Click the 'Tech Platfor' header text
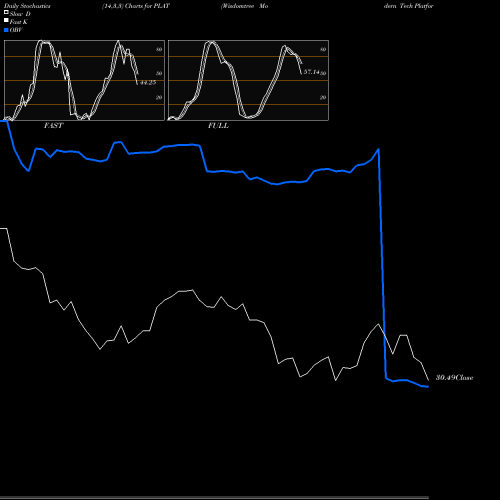Image resolution: width=500 pixels, height=500 pixels. 417,6
